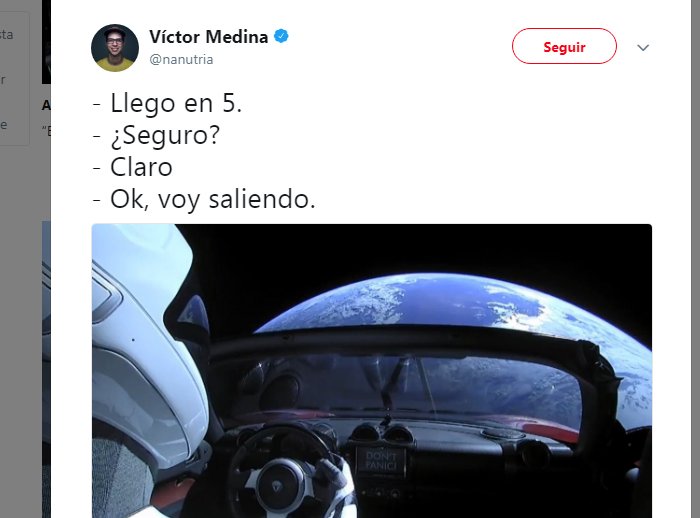
Task: Open the Tesla Roadster space photo
Action: [x=372, y=371]
